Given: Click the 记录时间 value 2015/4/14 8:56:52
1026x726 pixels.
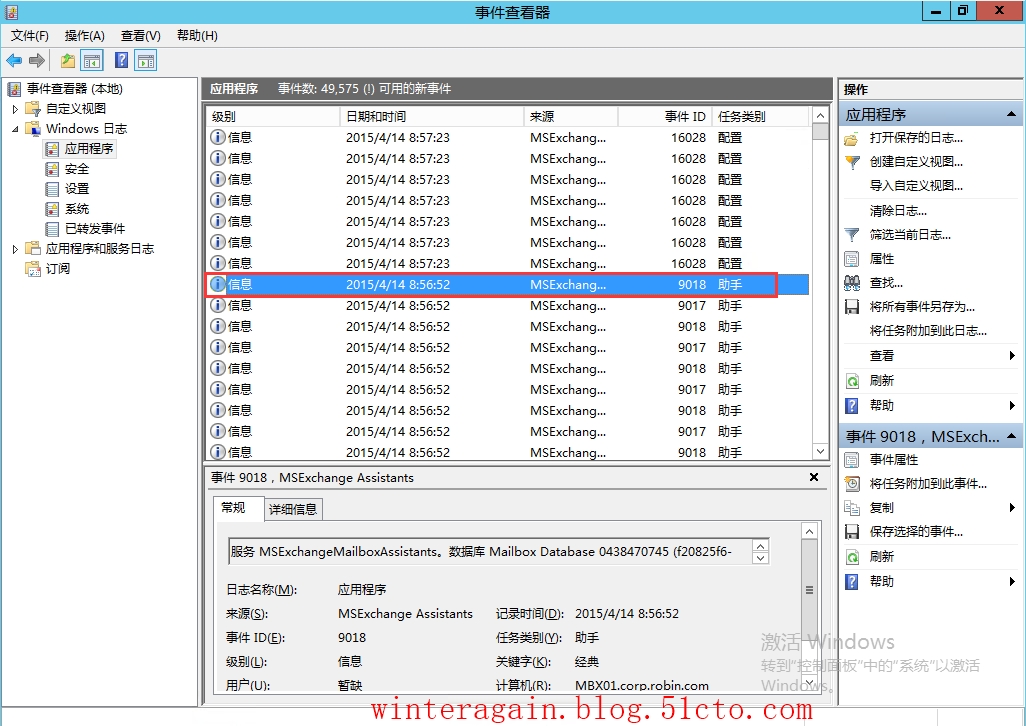Looking at the screenshot, I should click(x=627, y=614).
